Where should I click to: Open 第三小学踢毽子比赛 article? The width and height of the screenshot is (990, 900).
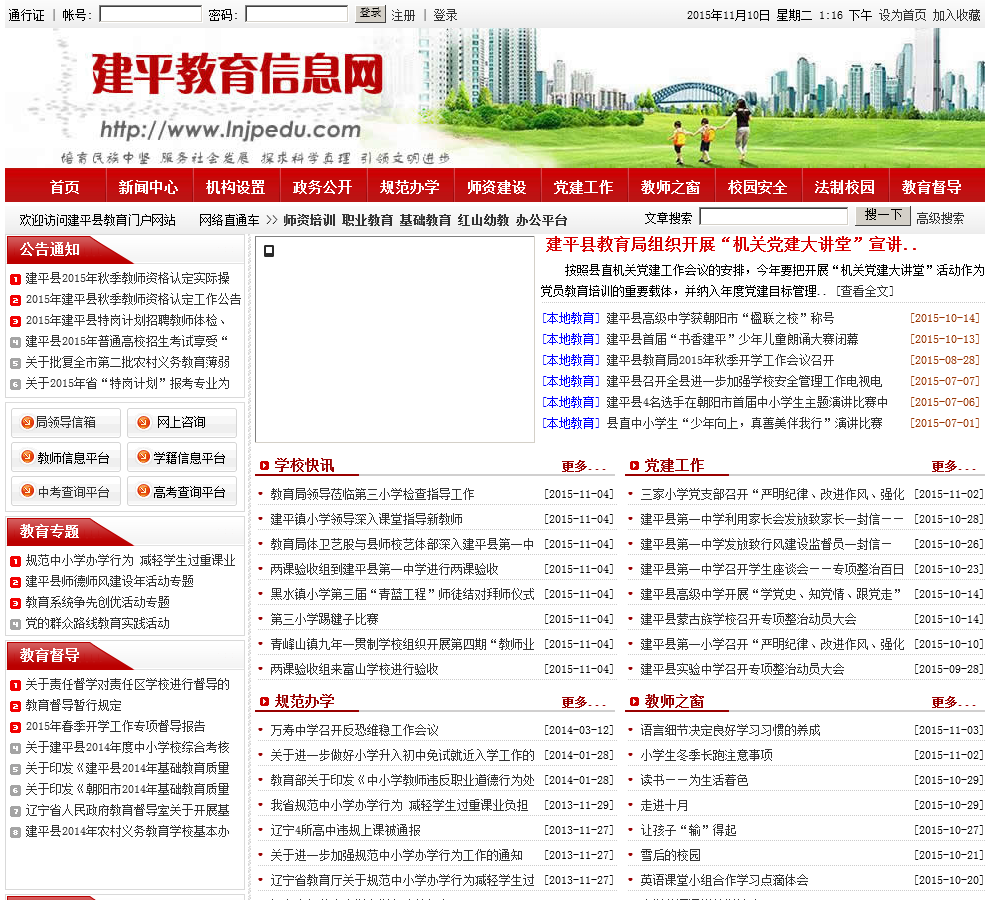[324, 620]
